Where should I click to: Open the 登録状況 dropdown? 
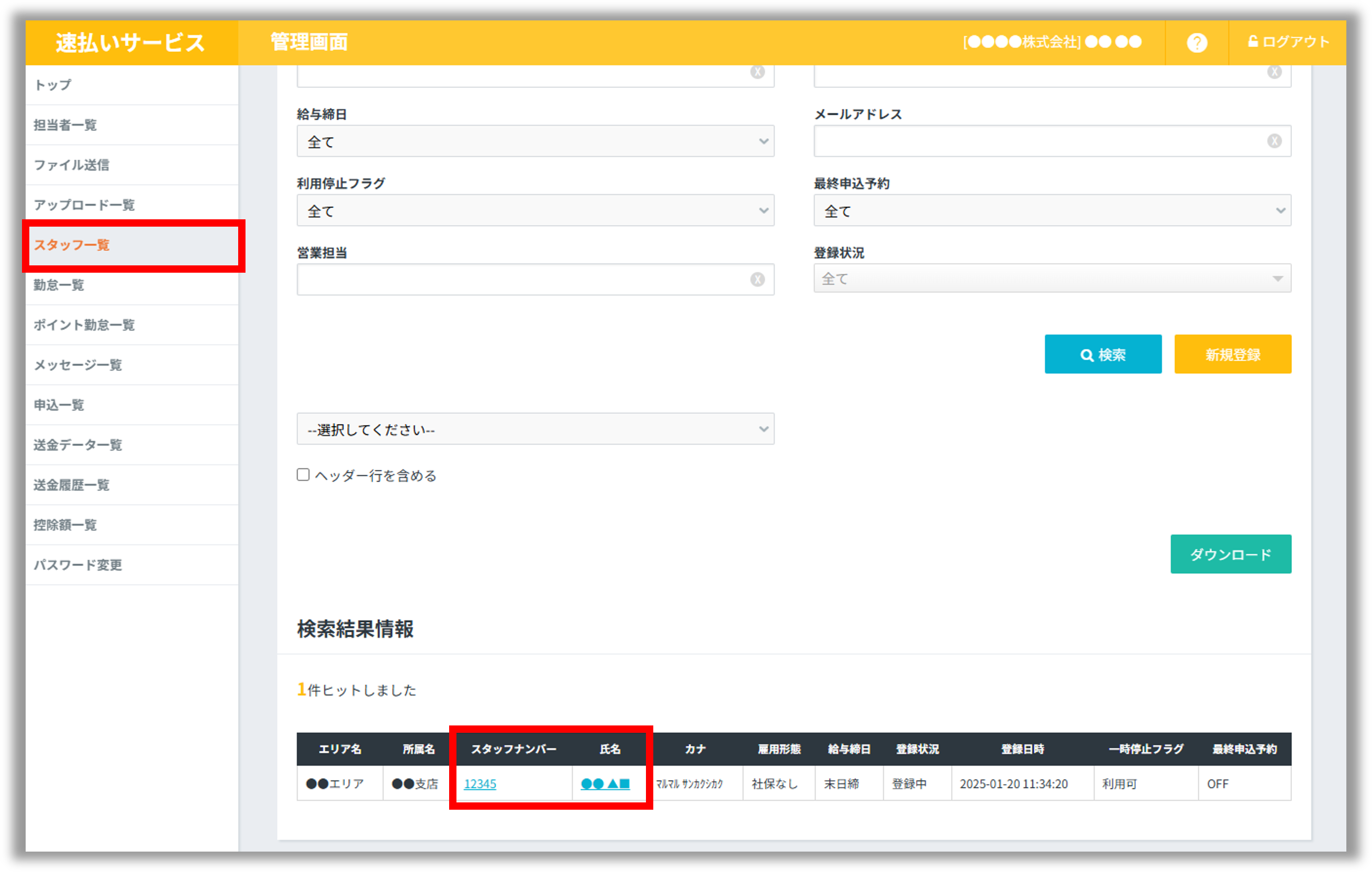[1051, 278]
